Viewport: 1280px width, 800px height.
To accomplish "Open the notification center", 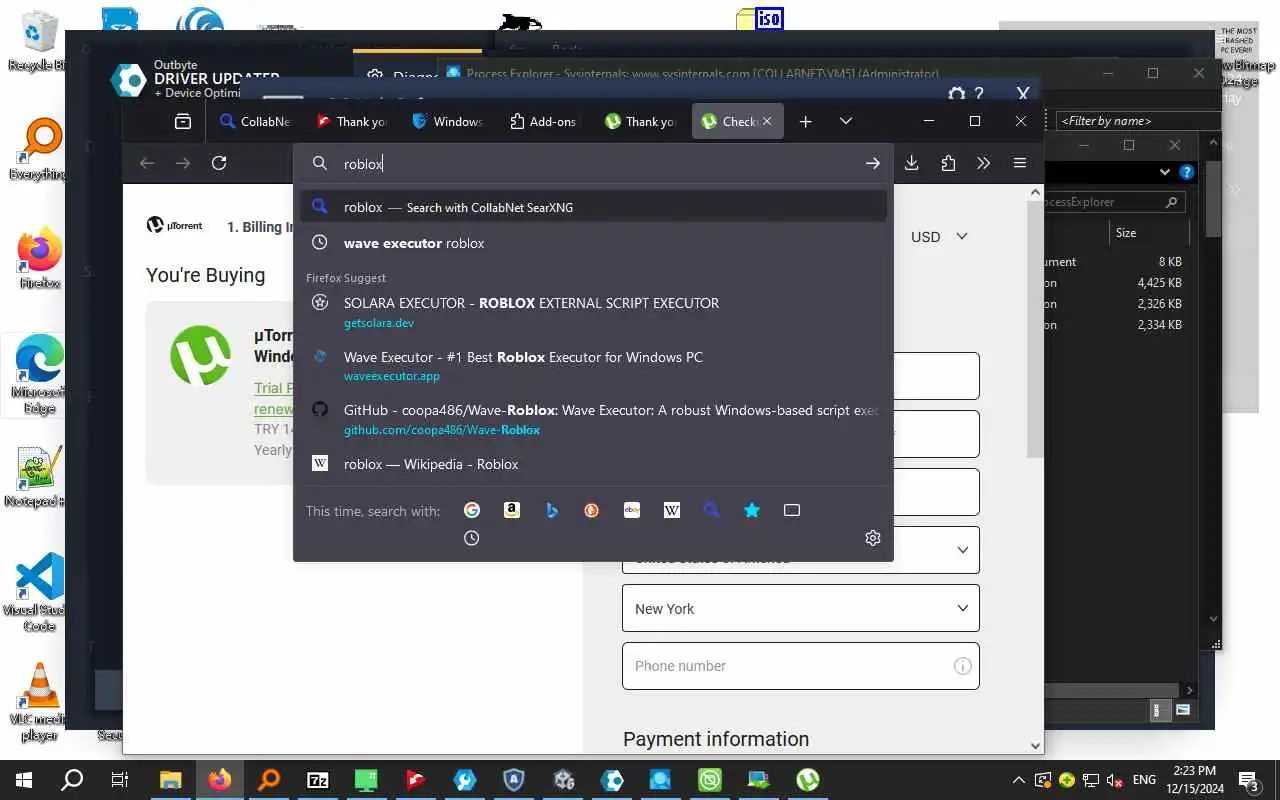I will 1250,780.
